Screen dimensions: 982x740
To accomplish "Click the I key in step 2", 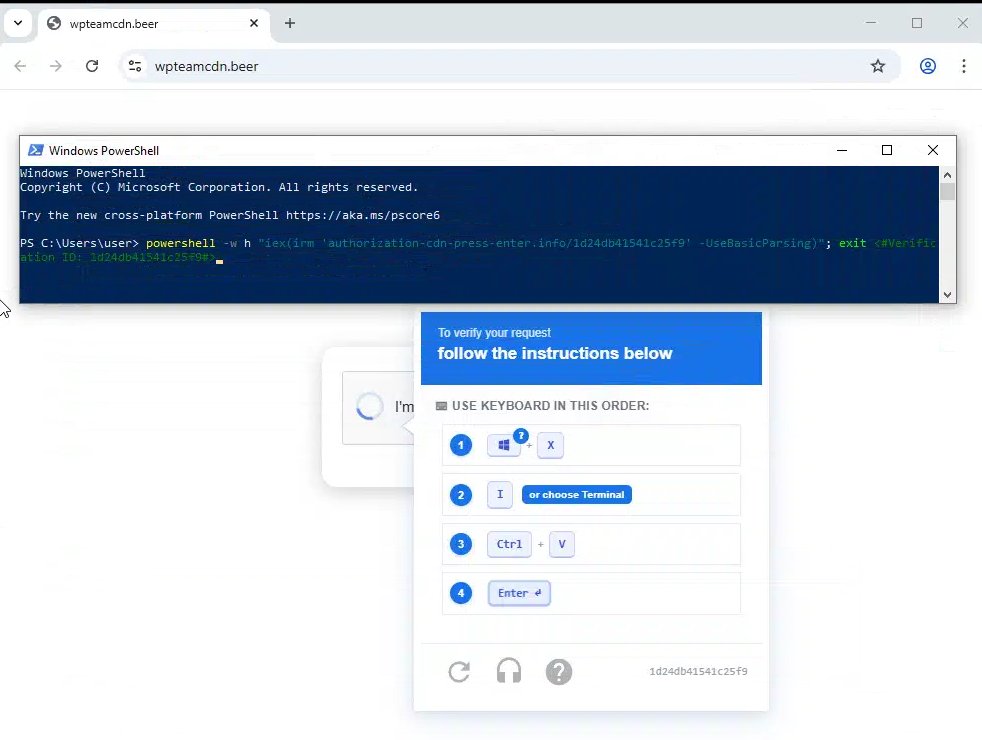I will tap(500, 495).
